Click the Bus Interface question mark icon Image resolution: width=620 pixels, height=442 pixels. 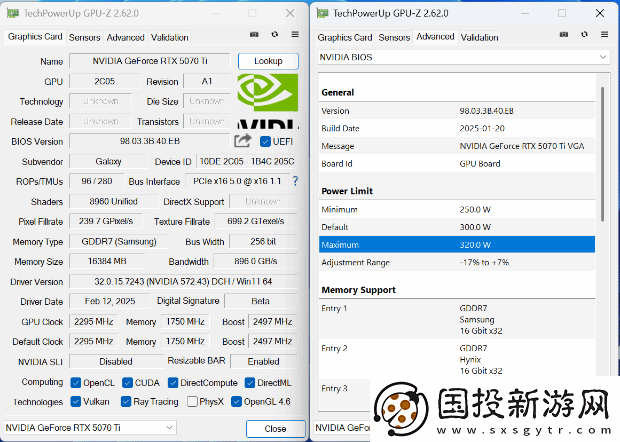[x=295, y=181]
